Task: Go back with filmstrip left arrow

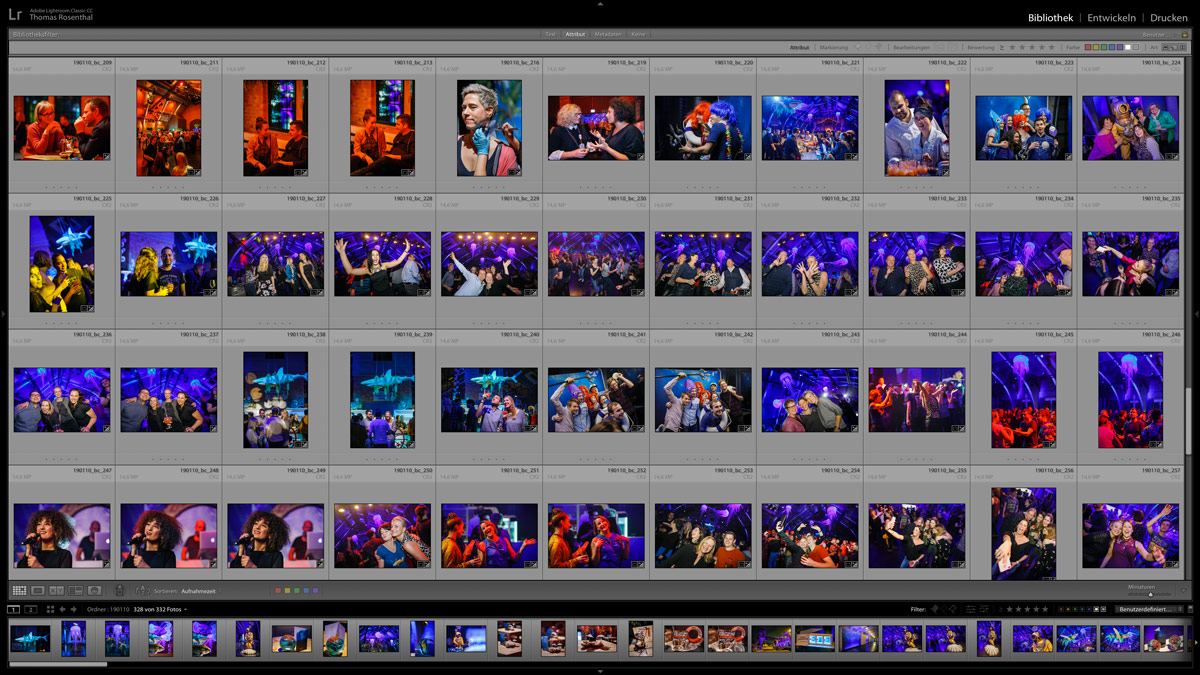Action: tap(62, 609)
